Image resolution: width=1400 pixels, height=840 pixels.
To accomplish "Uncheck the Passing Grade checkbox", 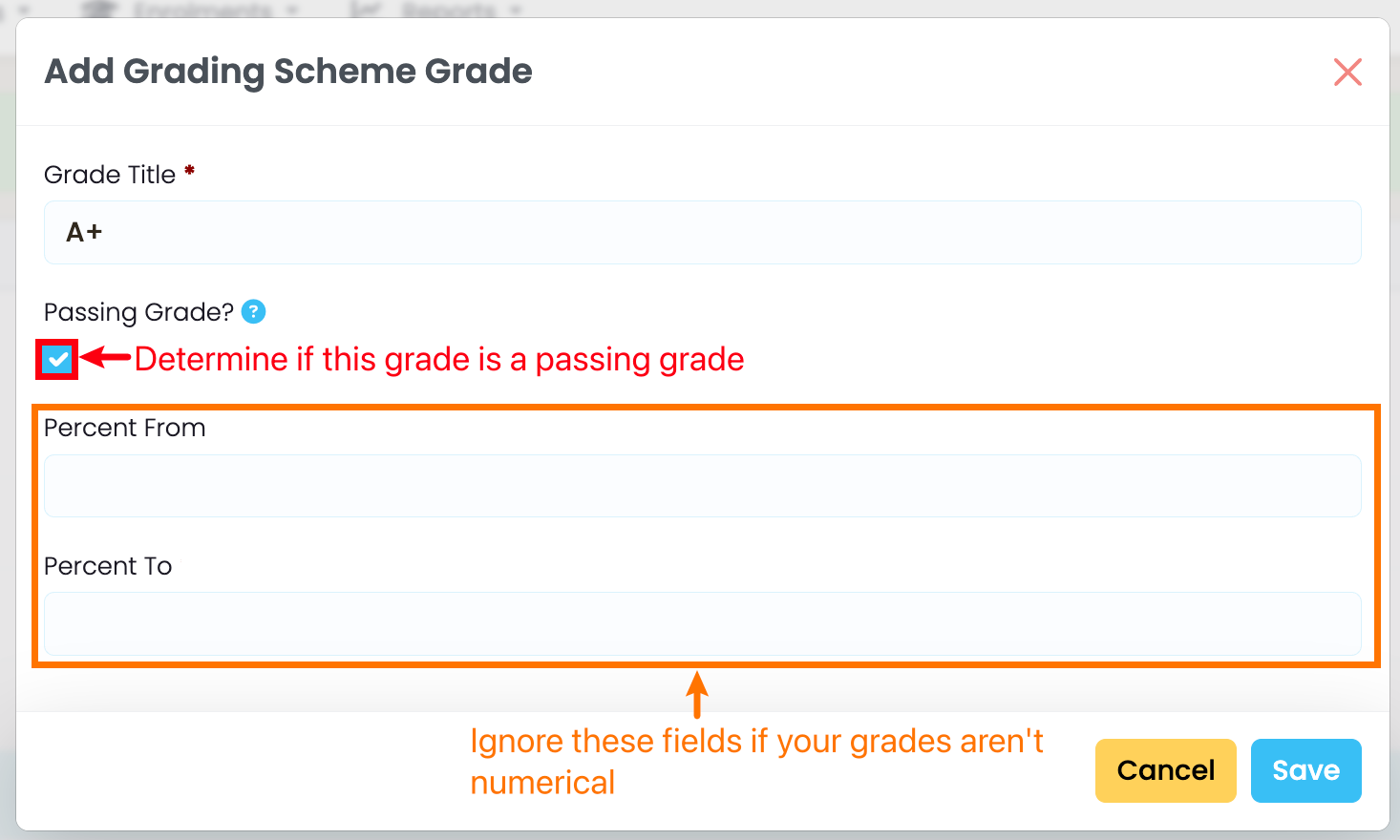I will coord(57,359).
